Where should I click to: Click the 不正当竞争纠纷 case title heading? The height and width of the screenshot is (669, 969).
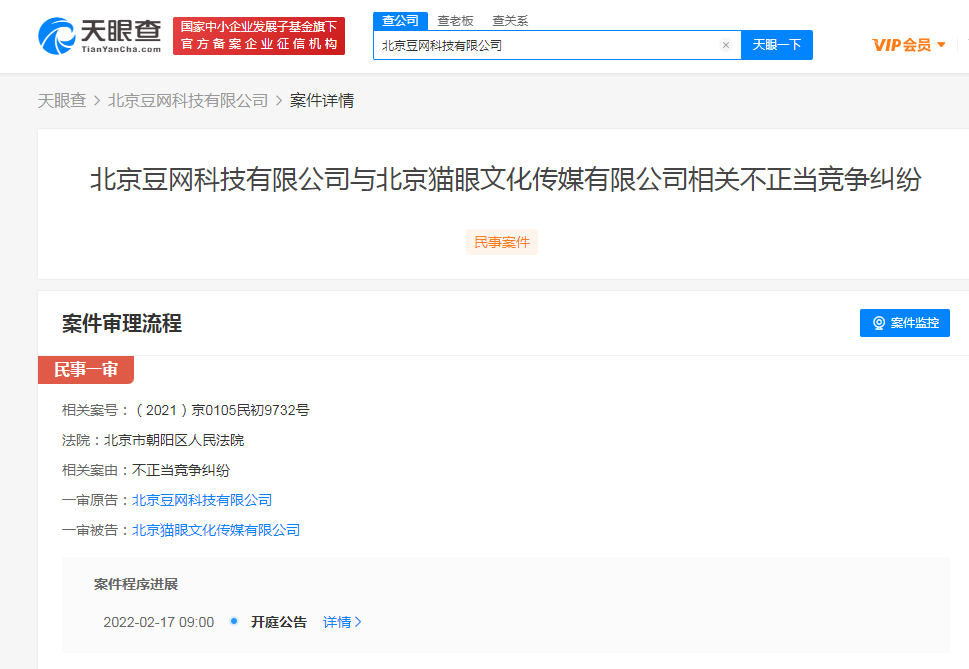[505, 180]
